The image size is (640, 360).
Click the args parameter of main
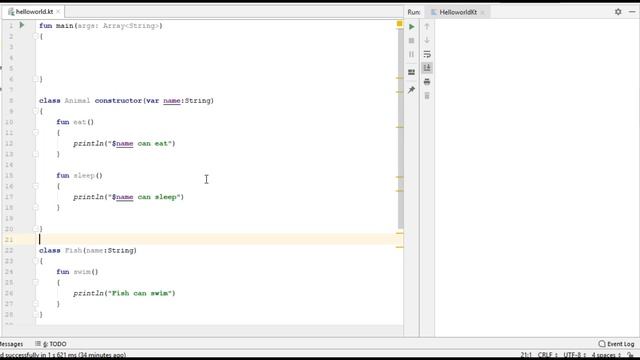click(x=86, y=26)
